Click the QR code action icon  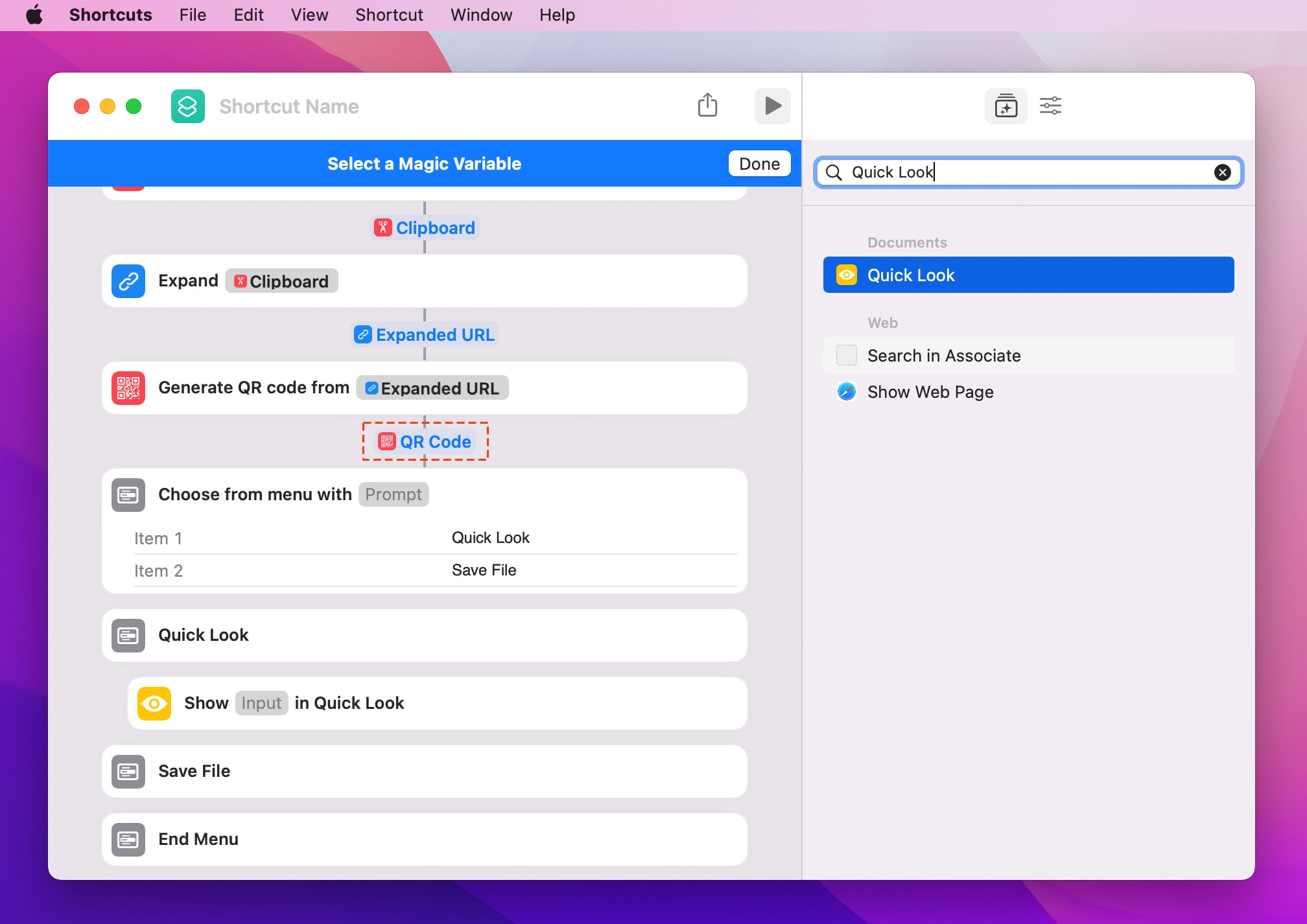(128, 388)
